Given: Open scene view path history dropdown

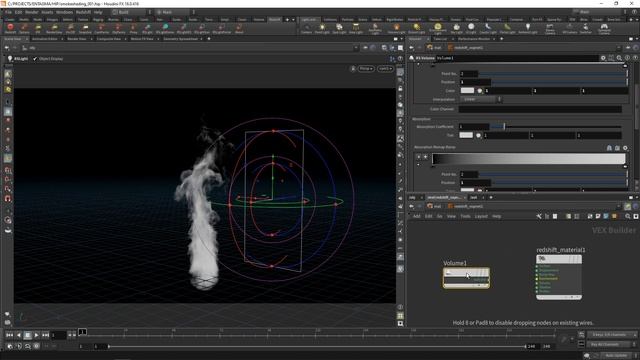Looking at the screenshot, I should pos(356,48).
